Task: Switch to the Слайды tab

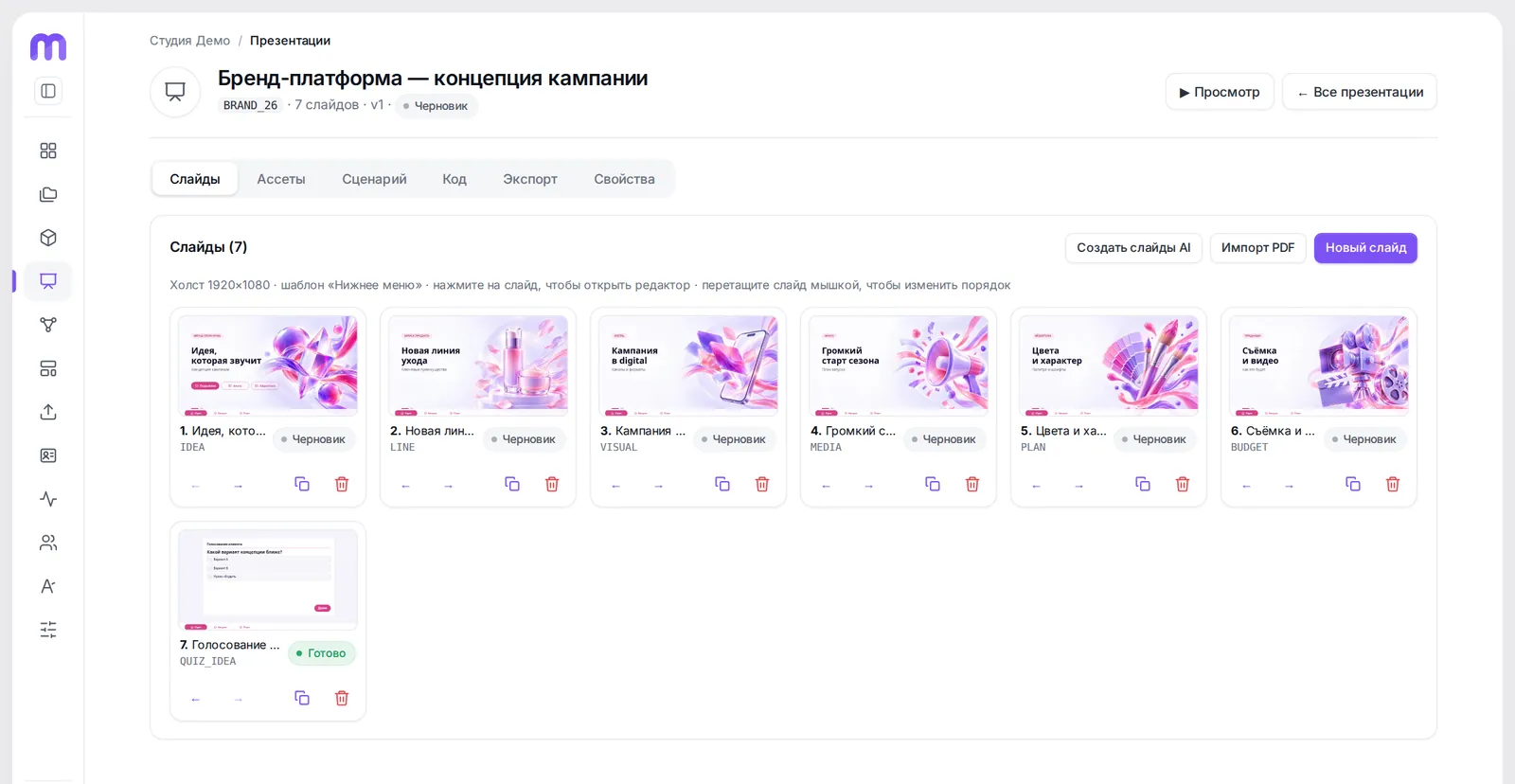Action: tap(195, 179)
